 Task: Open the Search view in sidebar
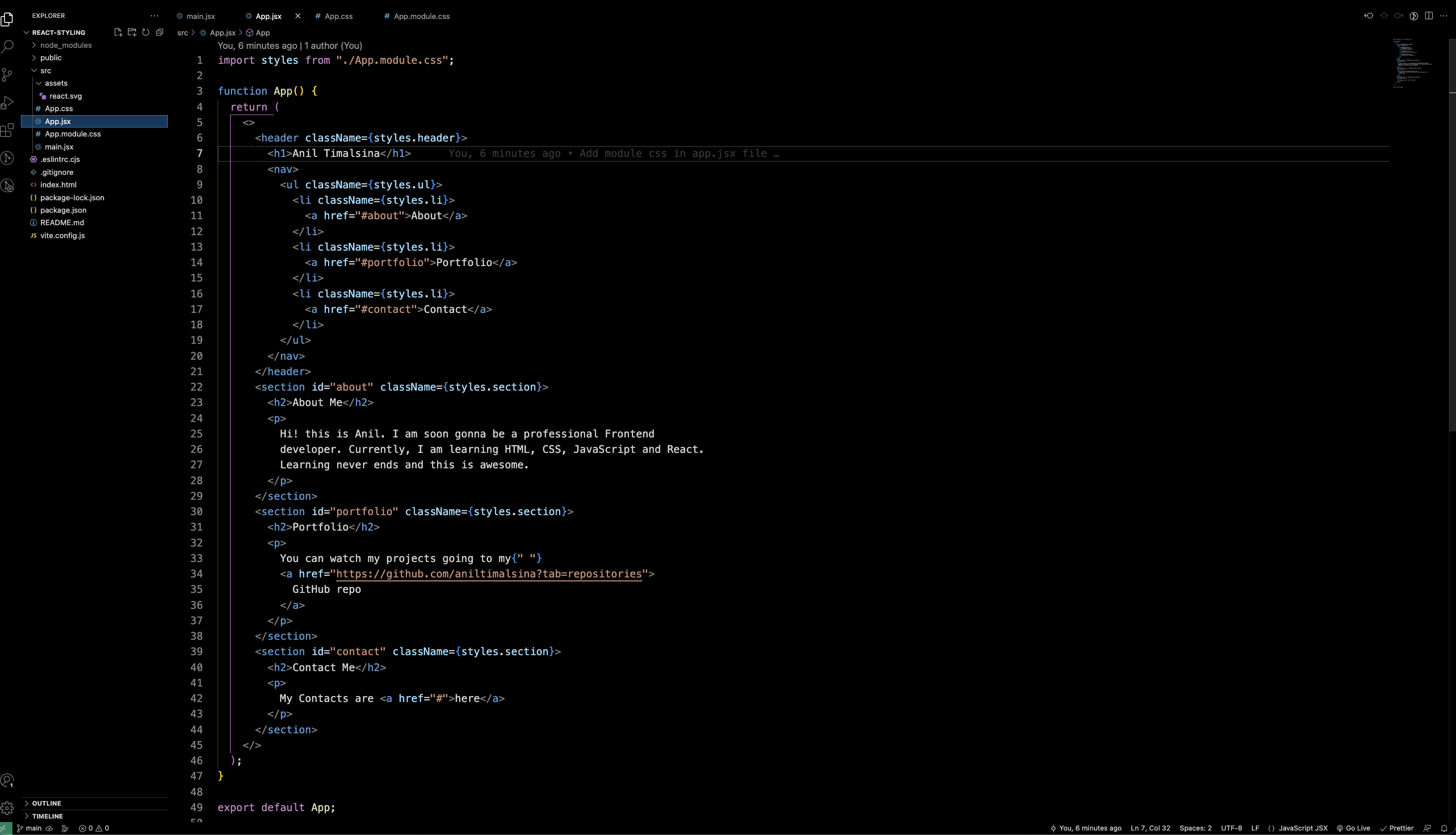pyautogui.click(x=8, y=46)
